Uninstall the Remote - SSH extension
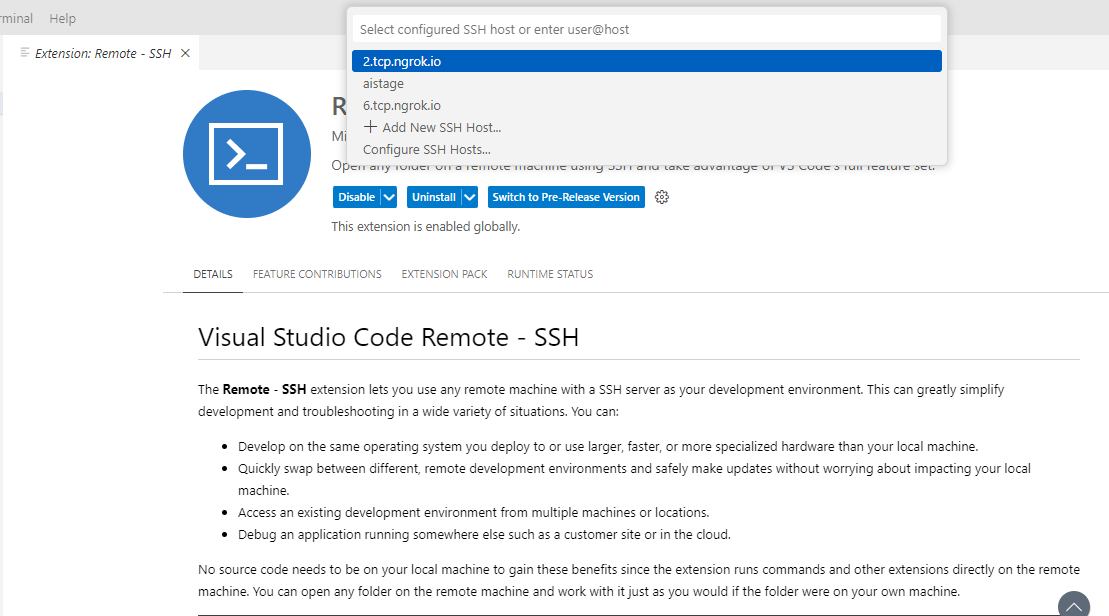The height and width of the screenshot is (616, 1109). (434, 197)
